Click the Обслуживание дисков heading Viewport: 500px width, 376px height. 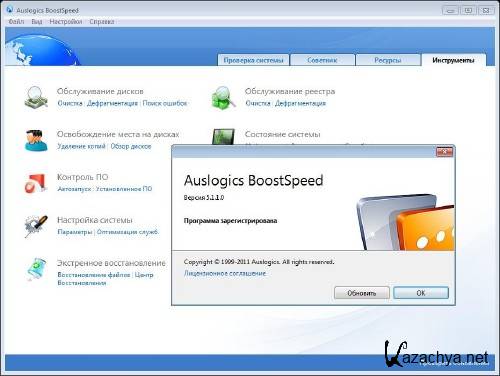click(x=100, y=91)
